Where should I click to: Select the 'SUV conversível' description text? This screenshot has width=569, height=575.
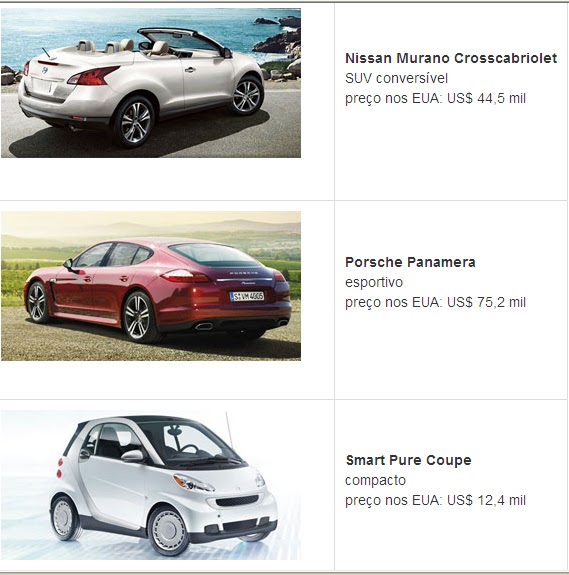point(396,78)
